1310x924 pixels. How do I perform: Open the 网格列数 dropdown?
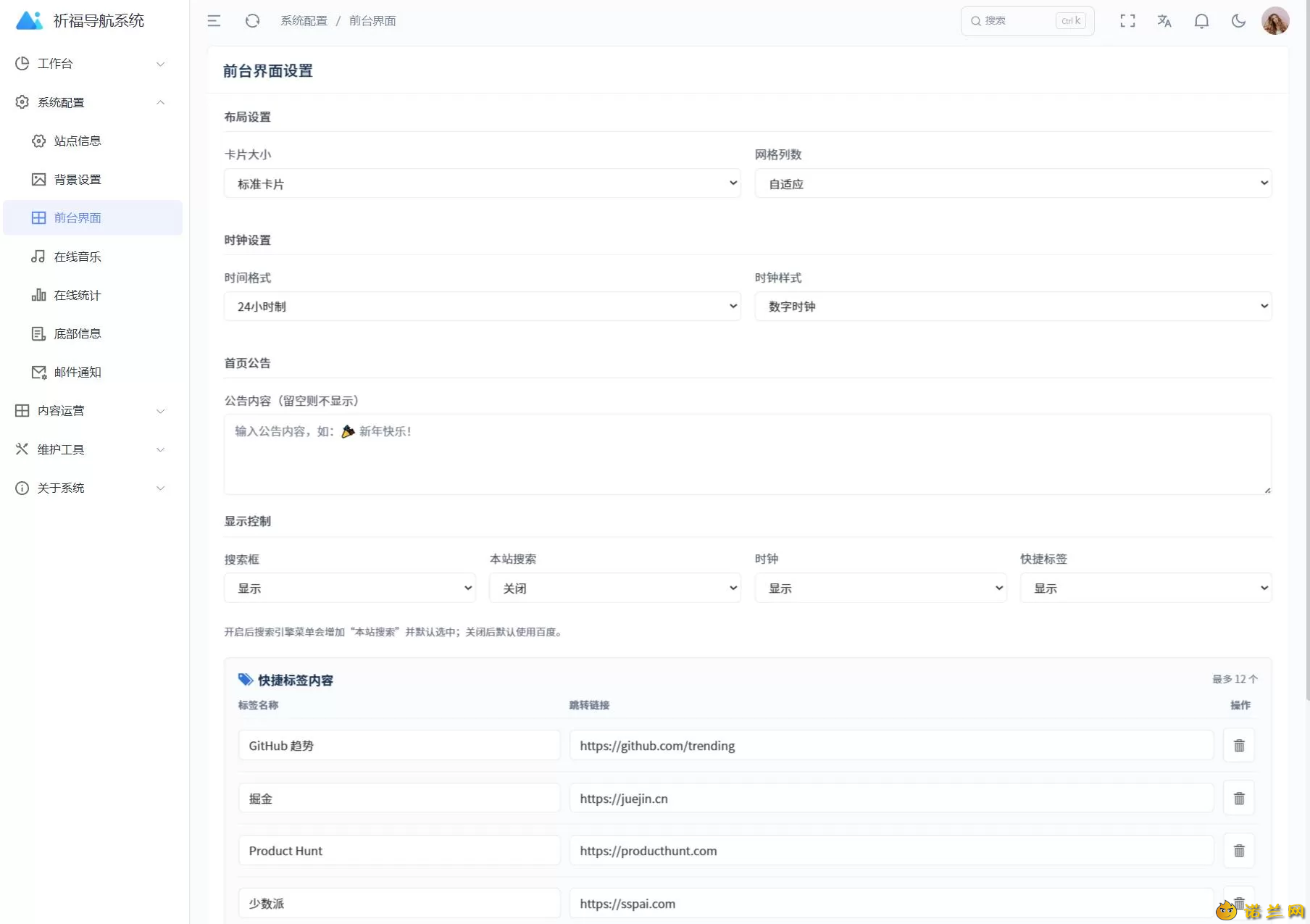point(1013,183)
